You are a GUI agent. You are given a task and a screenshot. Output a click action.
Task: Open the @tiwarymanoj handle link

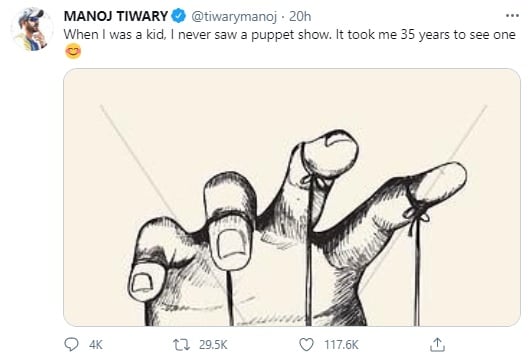(x=234, y=16)
